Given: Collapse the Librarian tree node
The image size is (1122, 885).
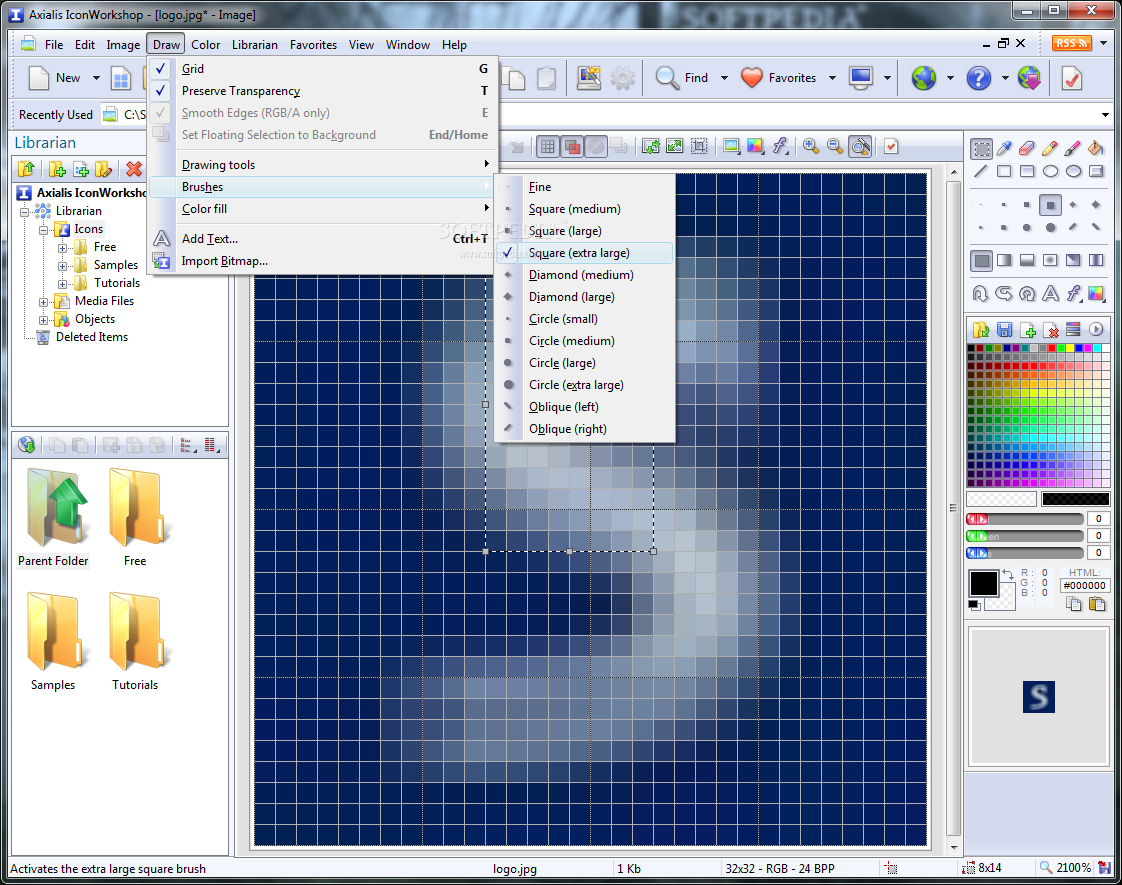Looking at the screenshot, I should click(x=24, y=212).
